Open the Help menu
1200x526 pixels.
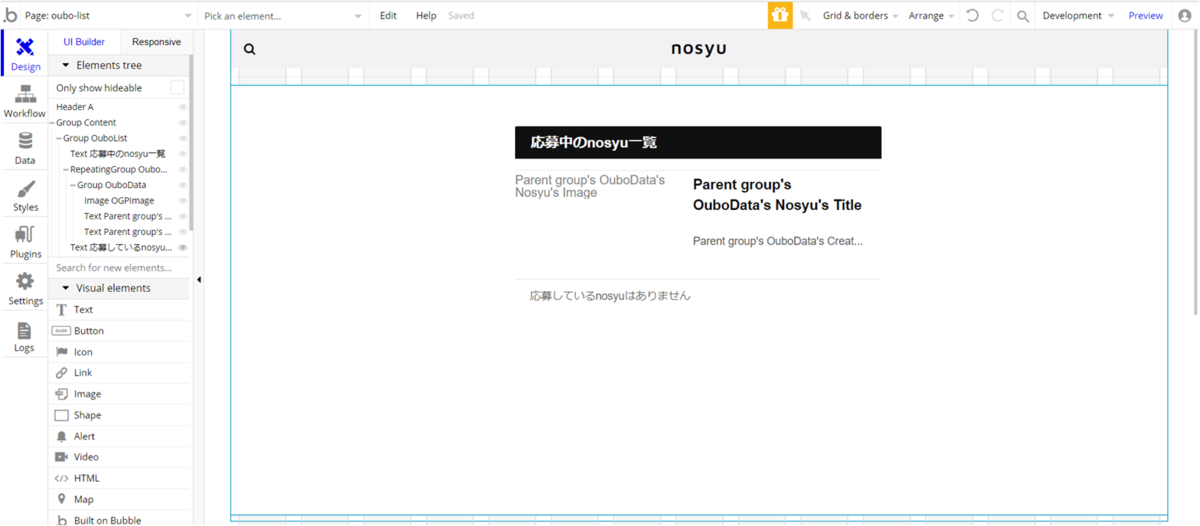[x=426, y=16]
